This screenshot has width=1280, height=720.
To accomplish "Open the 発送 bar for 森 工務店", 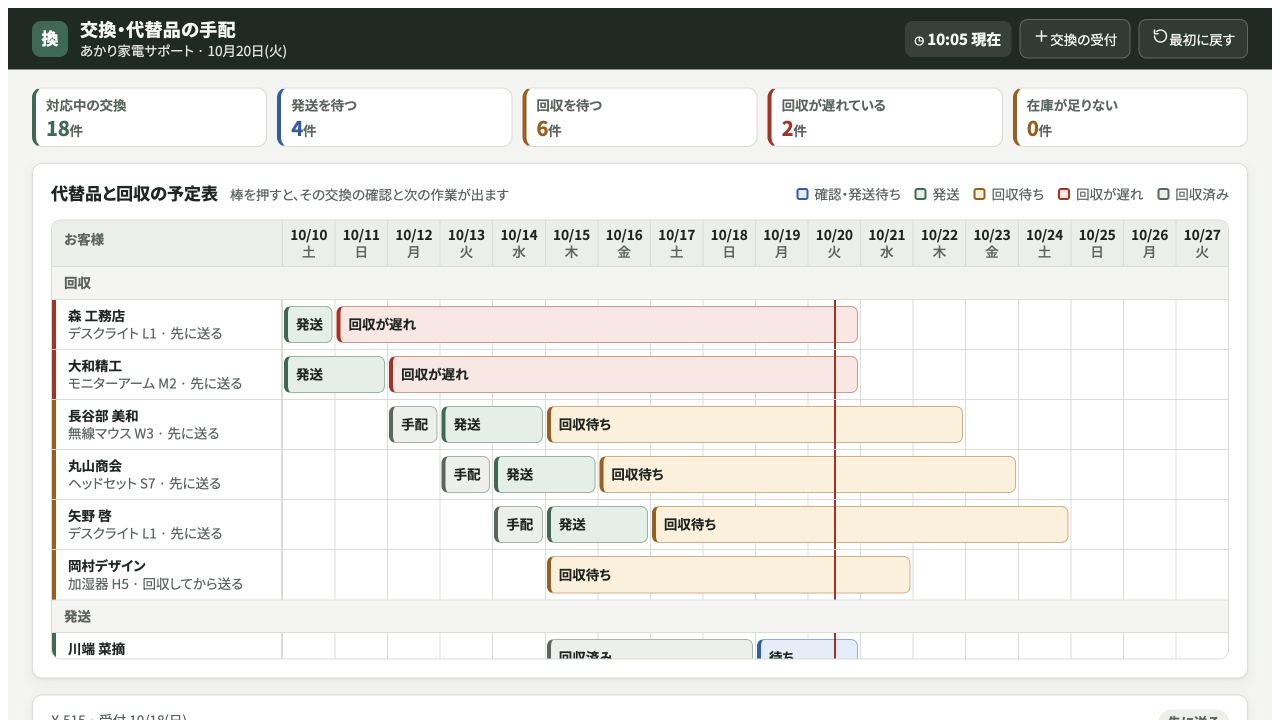I will [308, 325].
